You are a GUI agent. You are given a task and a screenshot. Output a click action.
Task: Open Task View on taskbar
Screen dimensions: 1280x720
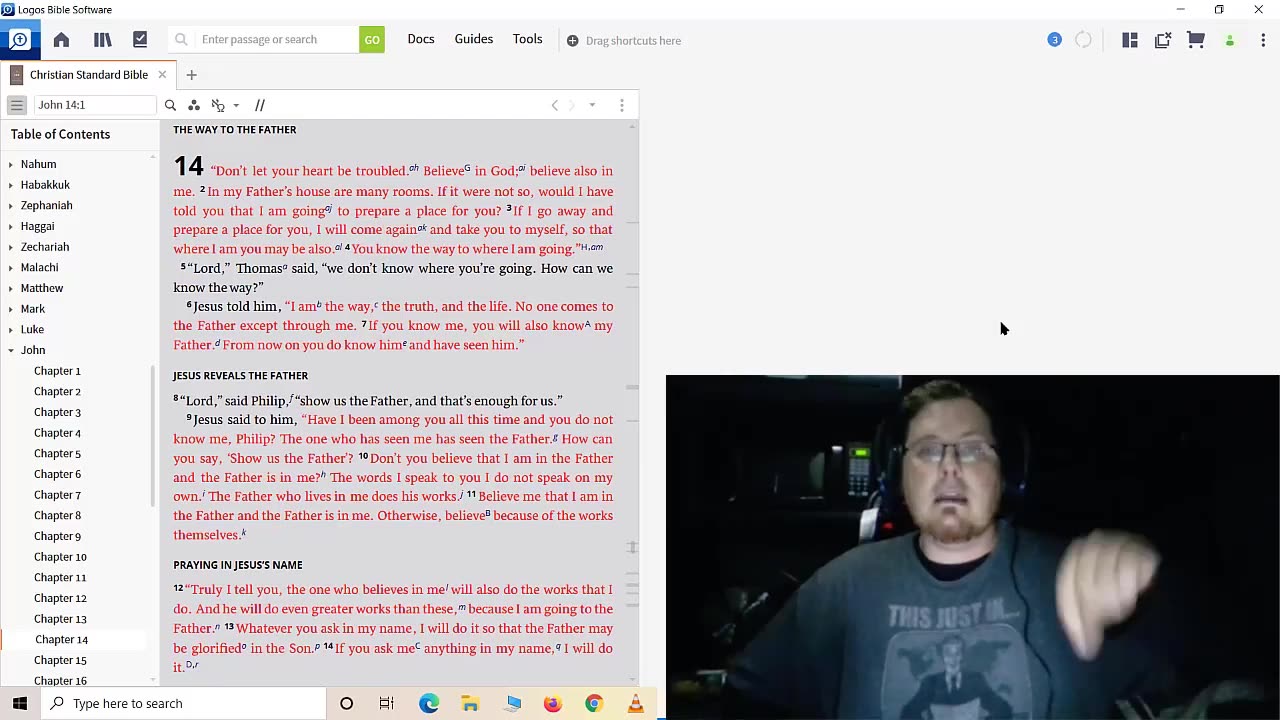(x=387, y=704)
